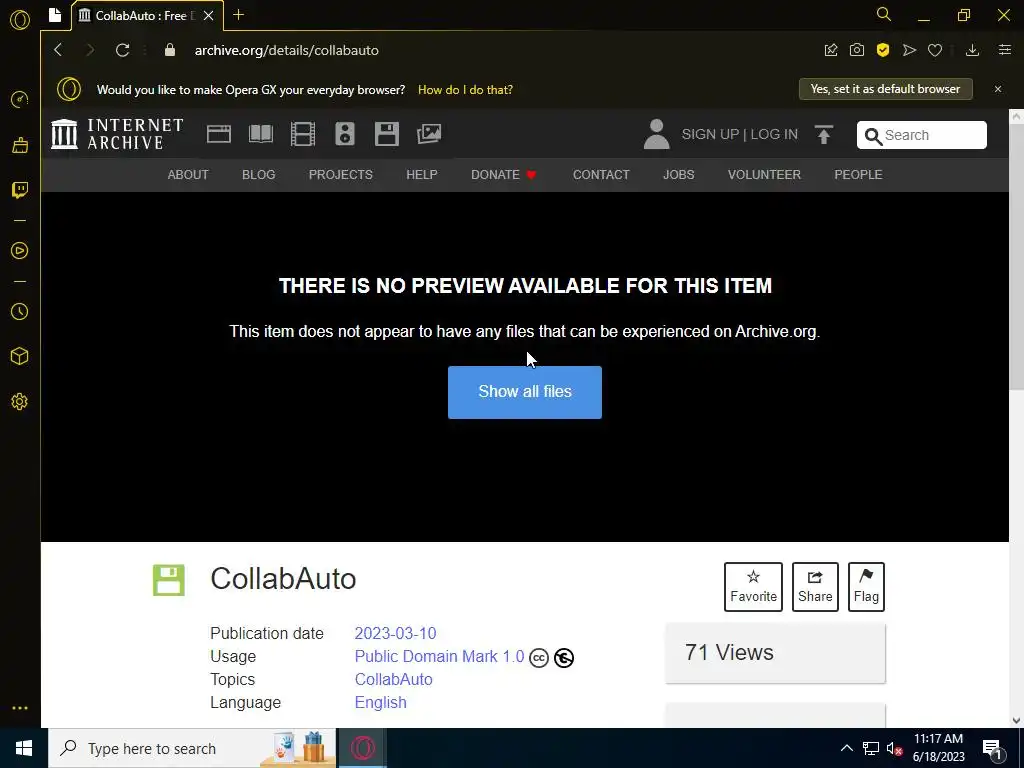Click the user avatar icon
This screenshot has height=768, width=1024.
tap(656, 134)
